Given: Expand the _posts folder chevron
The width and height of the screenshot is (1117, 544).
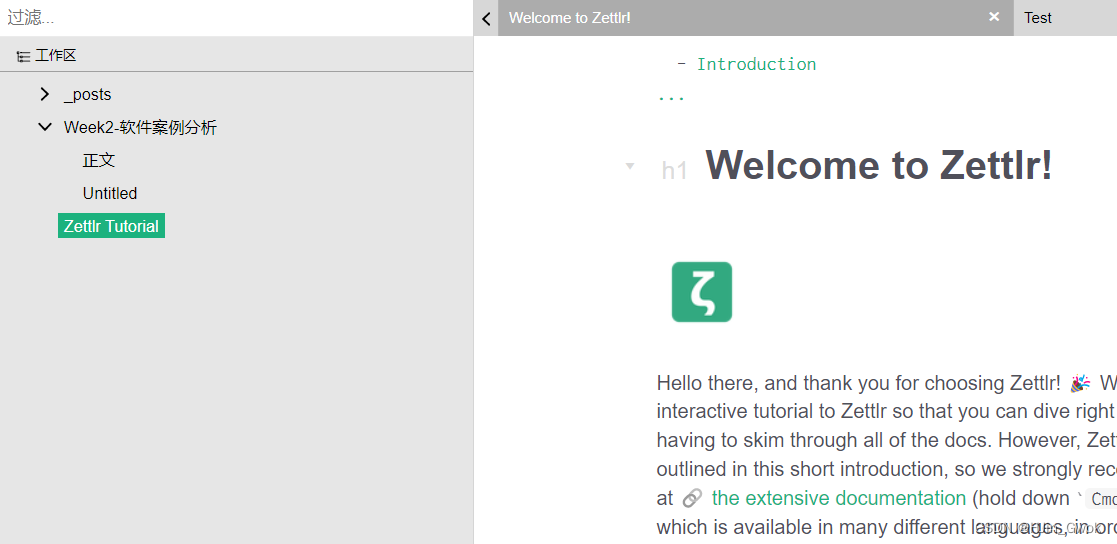Looking at the screenshot, I should coord(45,94).
